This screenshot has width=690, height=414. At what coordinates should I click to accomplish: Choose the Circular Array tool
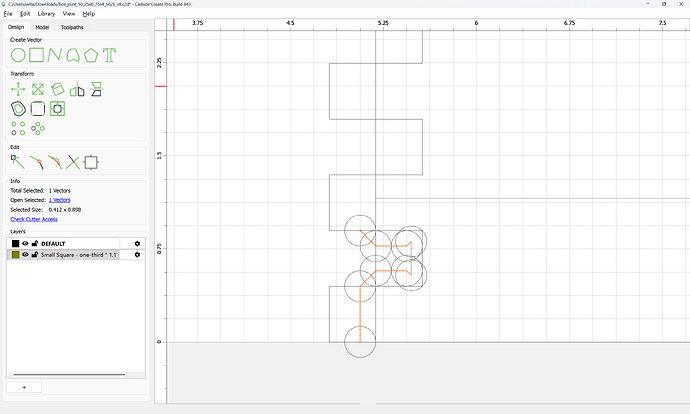click(x=38, y=128)
